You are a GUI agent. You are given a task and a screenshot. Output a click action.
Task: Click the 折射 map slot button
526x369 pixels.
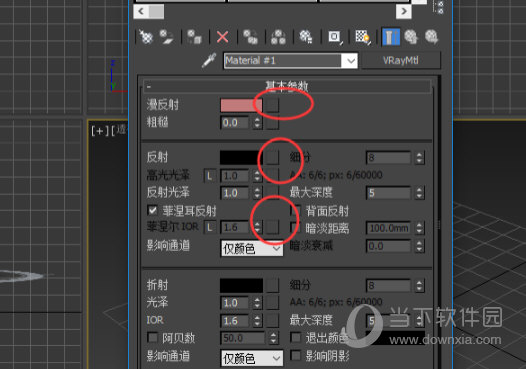(x=272, y=285)
